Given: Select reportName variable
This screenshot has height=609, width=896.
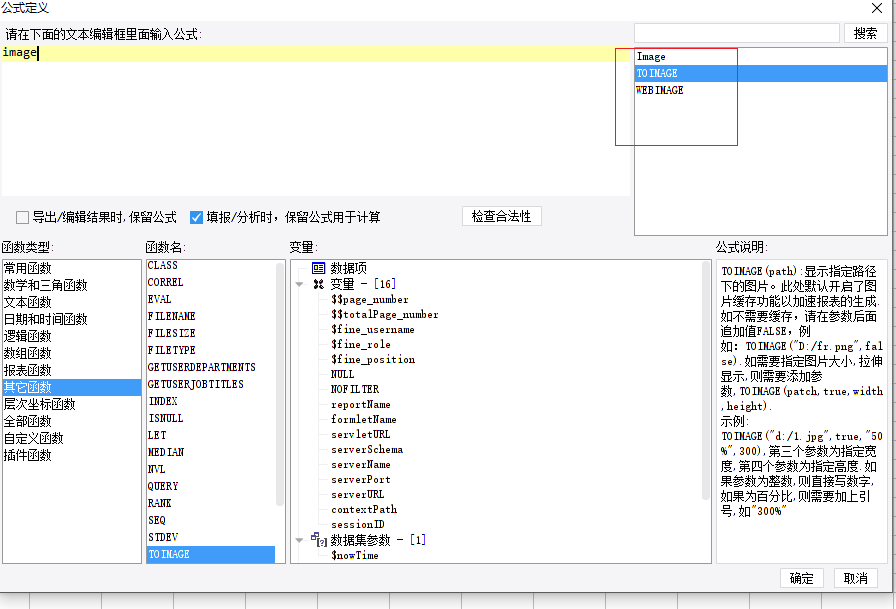Looking at the screenshot, I should tap(361, 404).
